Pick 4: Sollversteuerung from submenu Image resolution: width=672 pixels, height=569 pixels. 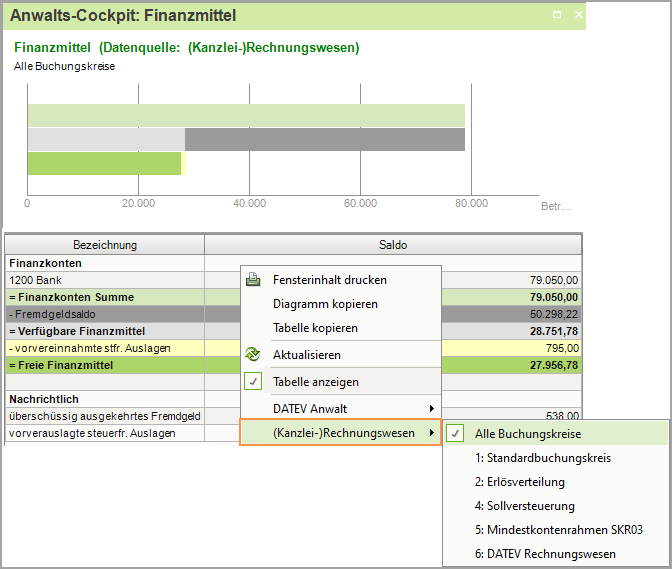525,506
